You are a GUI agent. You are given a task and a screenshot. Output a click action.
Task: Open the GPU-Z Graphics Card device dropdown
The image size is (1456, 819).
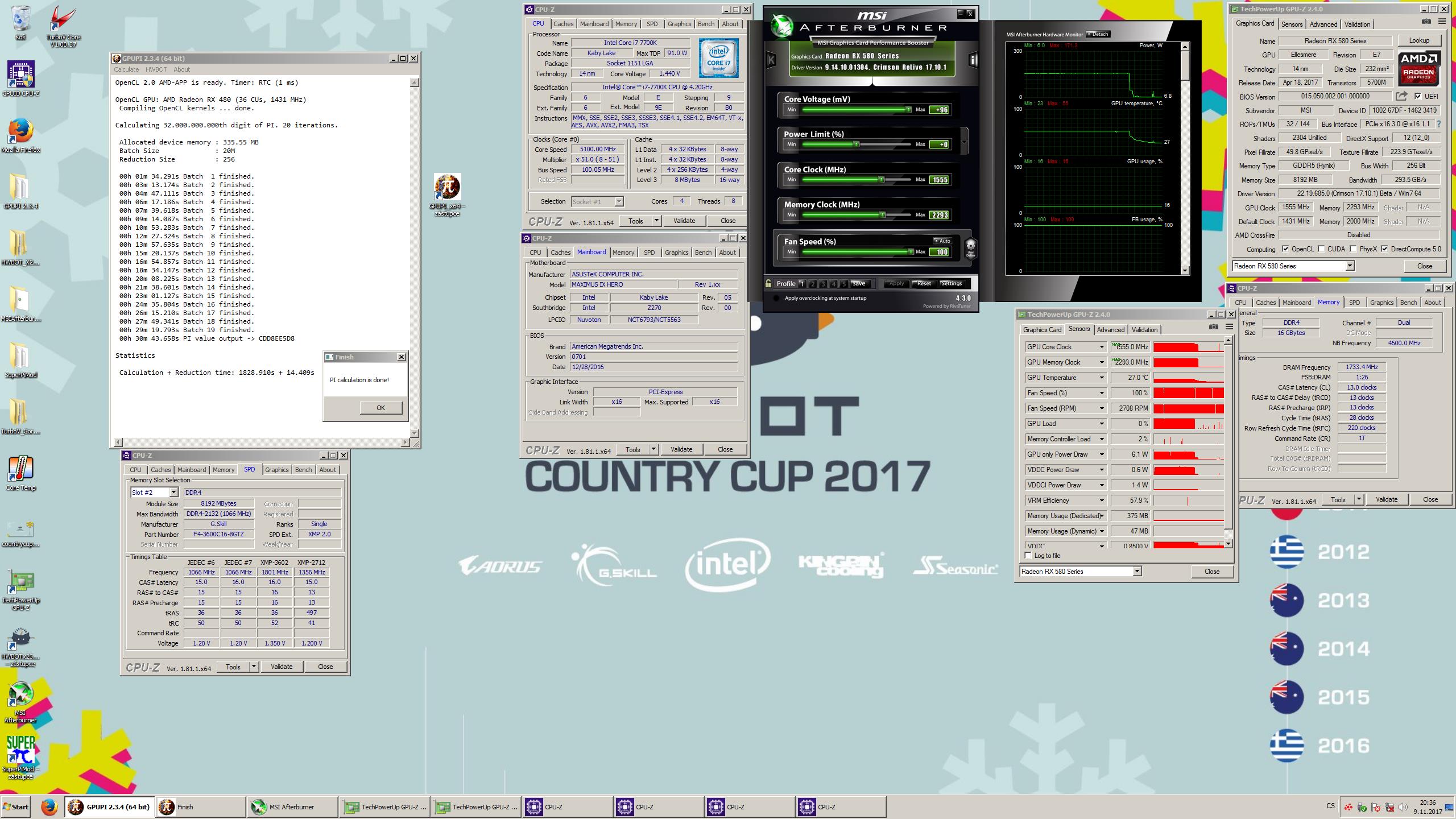pyautogui.click(x=1350, y=266)
